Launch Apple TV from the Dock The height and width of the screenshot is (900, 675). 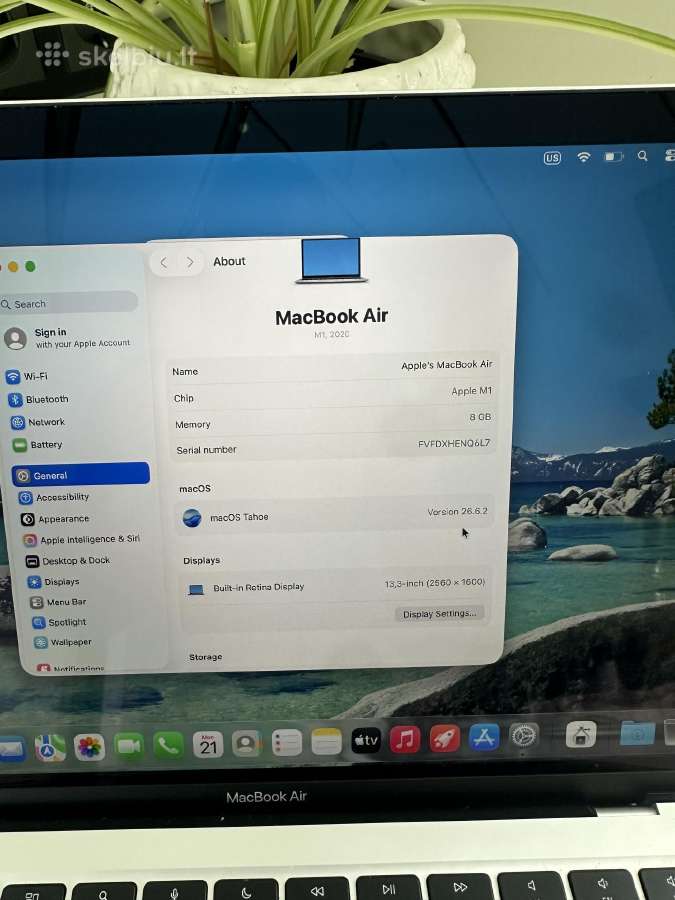tap(366, 740)
